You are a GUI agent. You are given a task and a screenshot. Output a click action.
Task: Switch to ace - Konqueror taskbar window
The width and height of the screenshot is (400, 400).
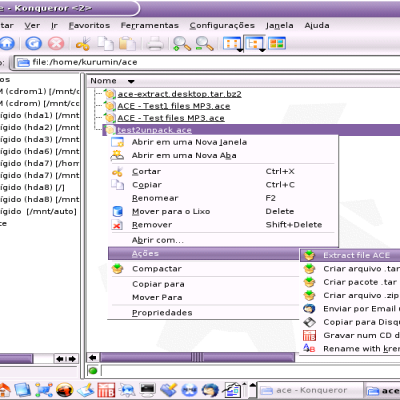point(311,390)
